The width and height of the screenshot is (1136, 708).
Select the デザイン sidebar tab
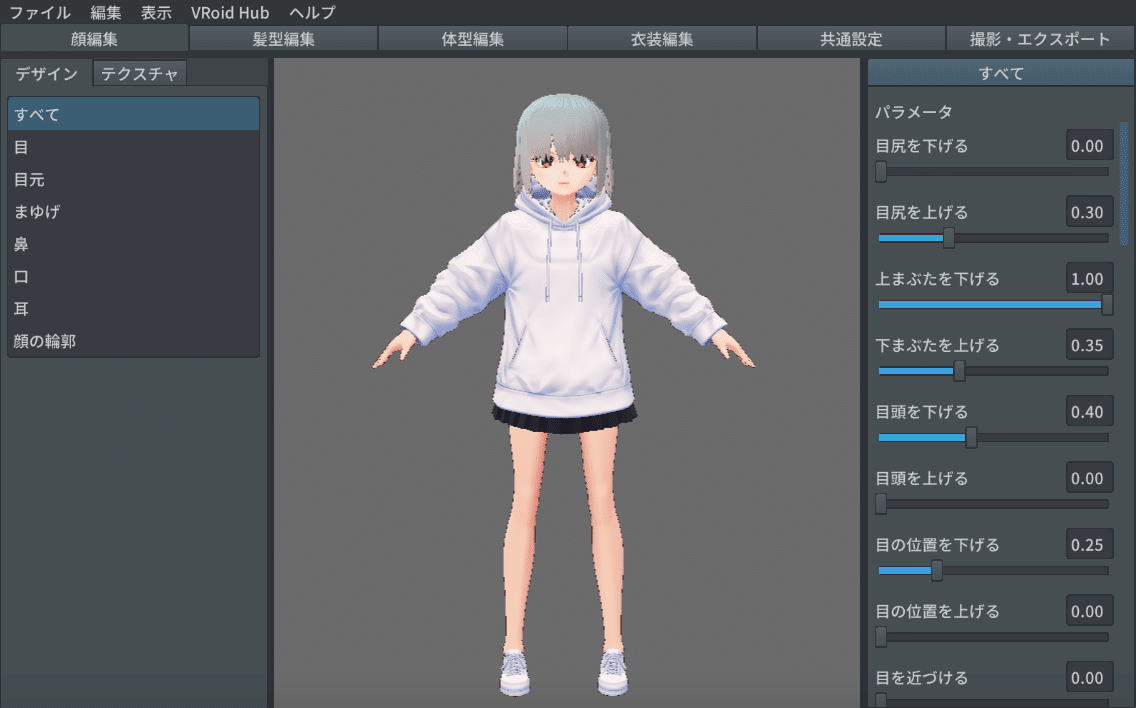[45, 72]
